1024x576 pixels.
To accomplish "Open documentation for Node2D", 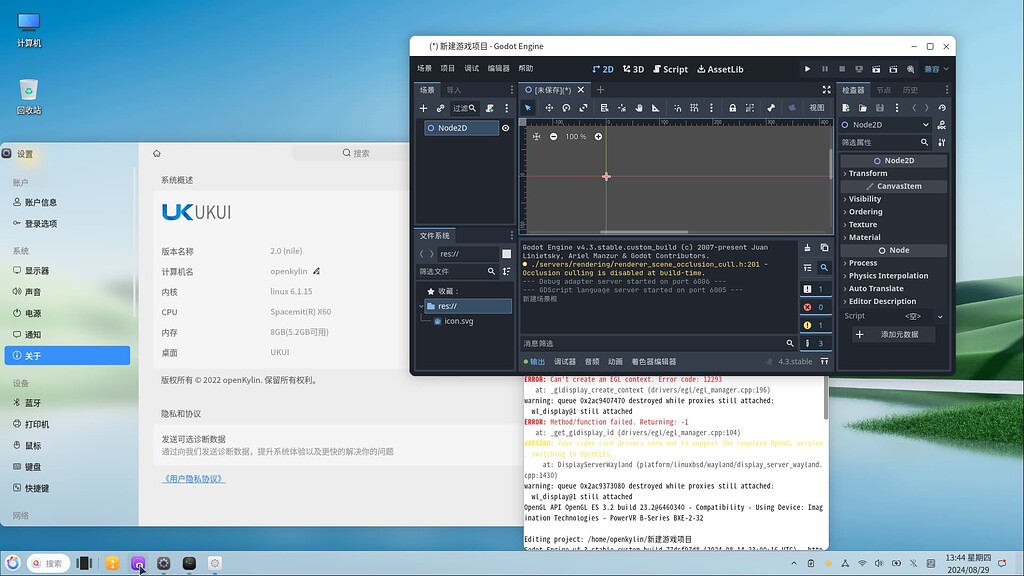I will (x=942, y=125).
